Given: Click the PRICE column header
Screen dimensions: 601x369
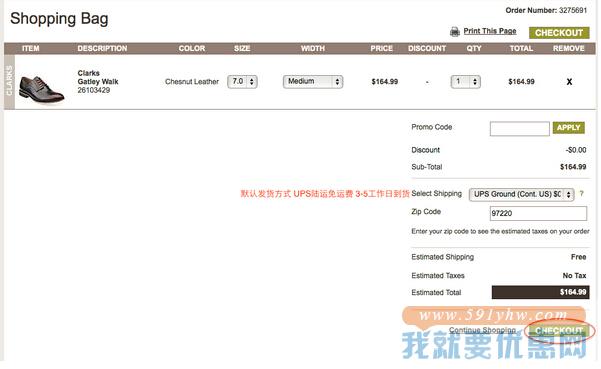Looking at the screenshot, I should (x=381, y=48).
